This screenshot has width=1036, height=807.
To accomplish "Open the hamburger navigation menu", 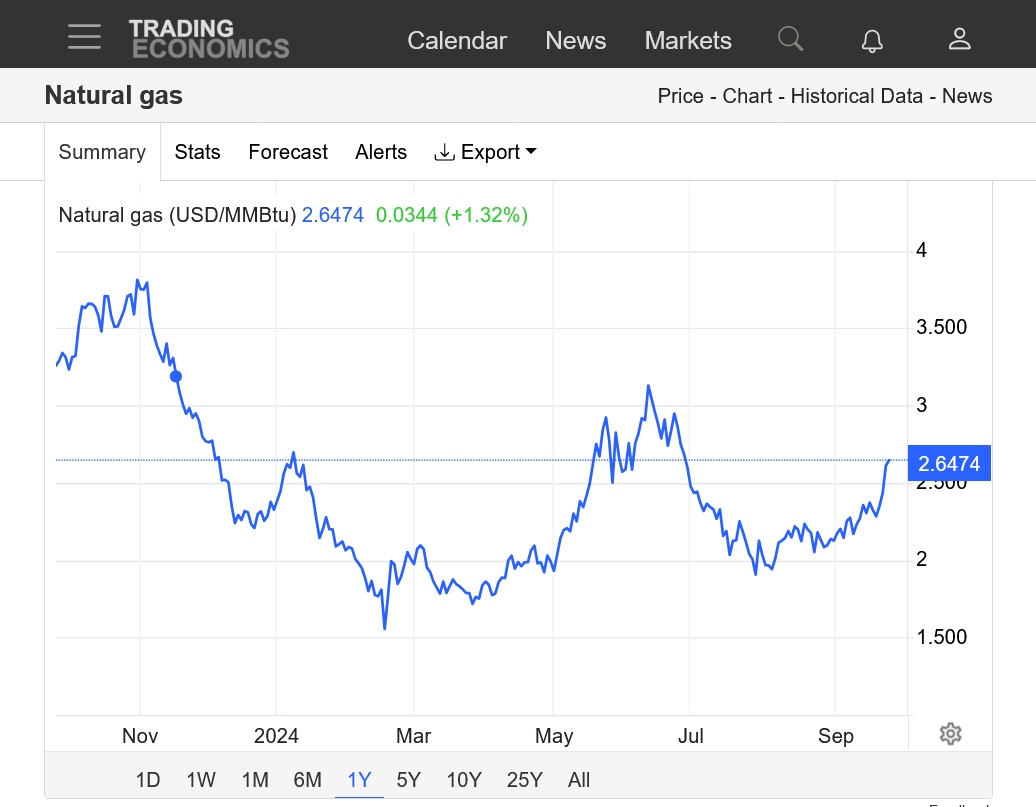I will pyautogui.click(x=84, y=36).
